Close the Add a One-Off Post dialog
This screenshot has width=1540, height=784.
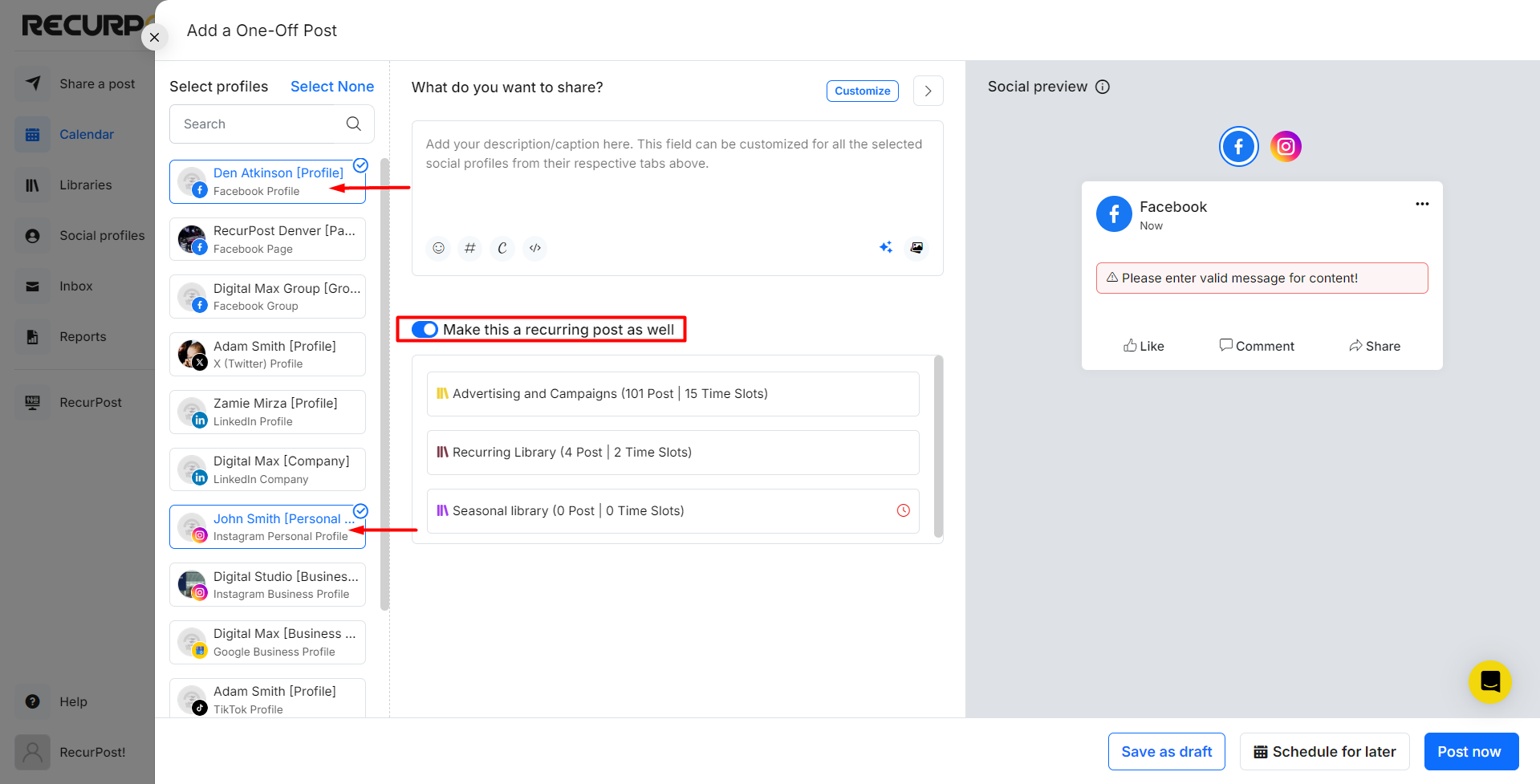click(x=154, y=37)
